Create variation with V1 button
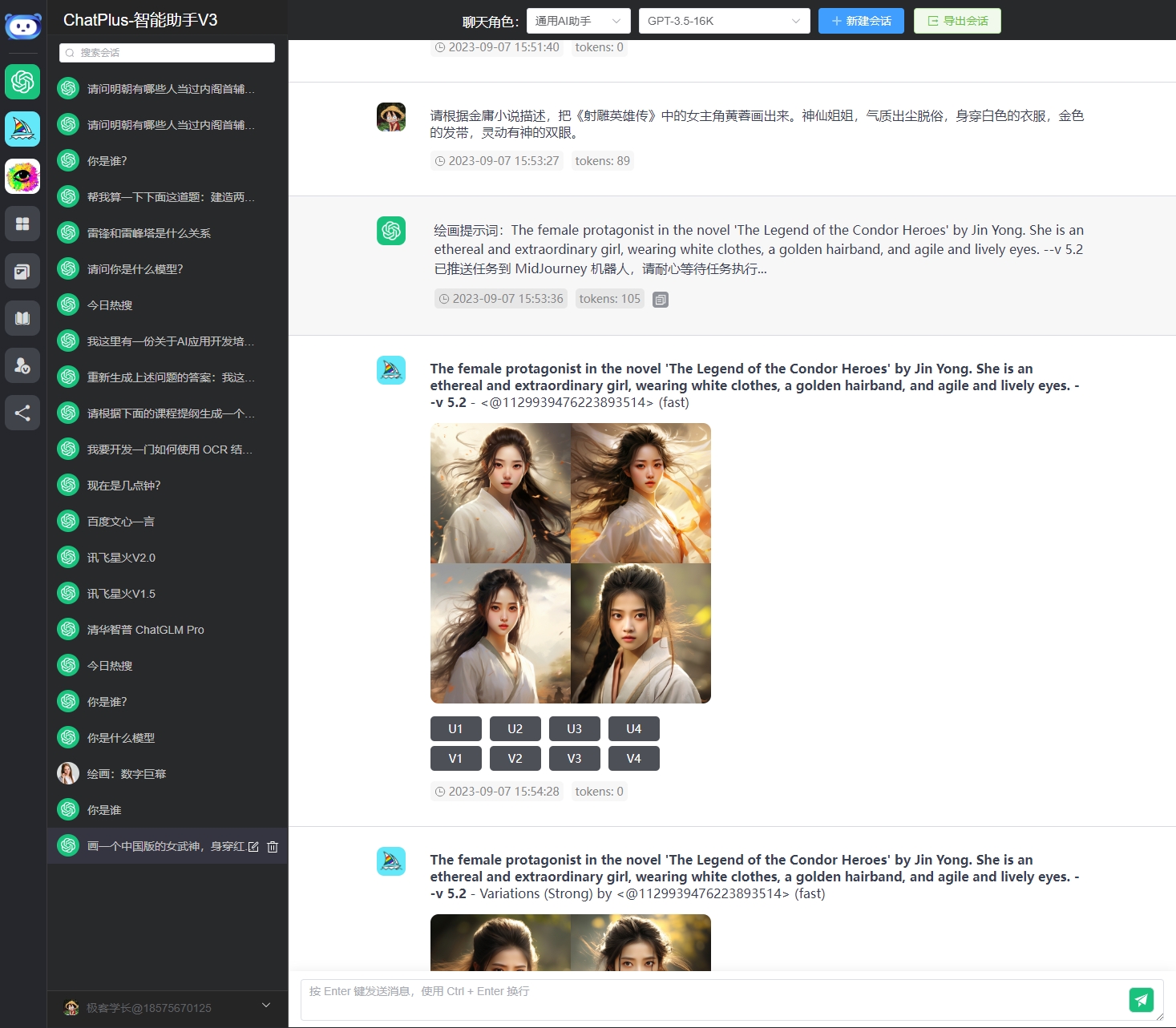Viewport: 1176px width, 1028px height. coord(456,758)
